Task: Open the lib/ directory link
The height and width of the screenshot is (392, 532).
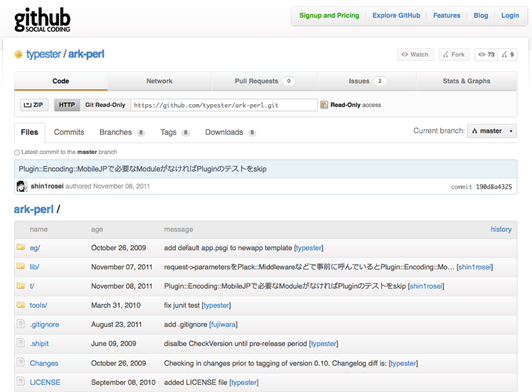Action: 34,267
